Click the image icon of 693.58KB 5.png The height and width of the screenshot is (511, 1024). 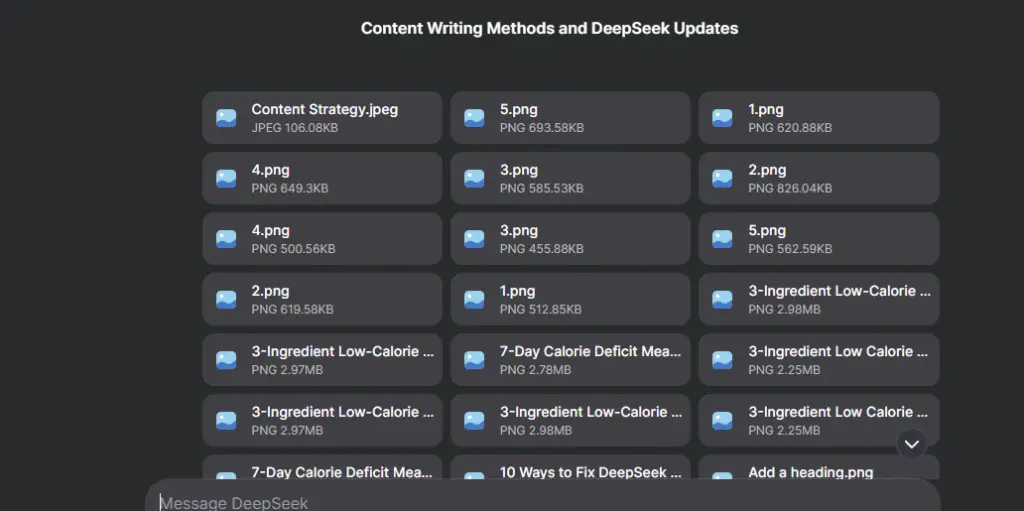(474, 118)
